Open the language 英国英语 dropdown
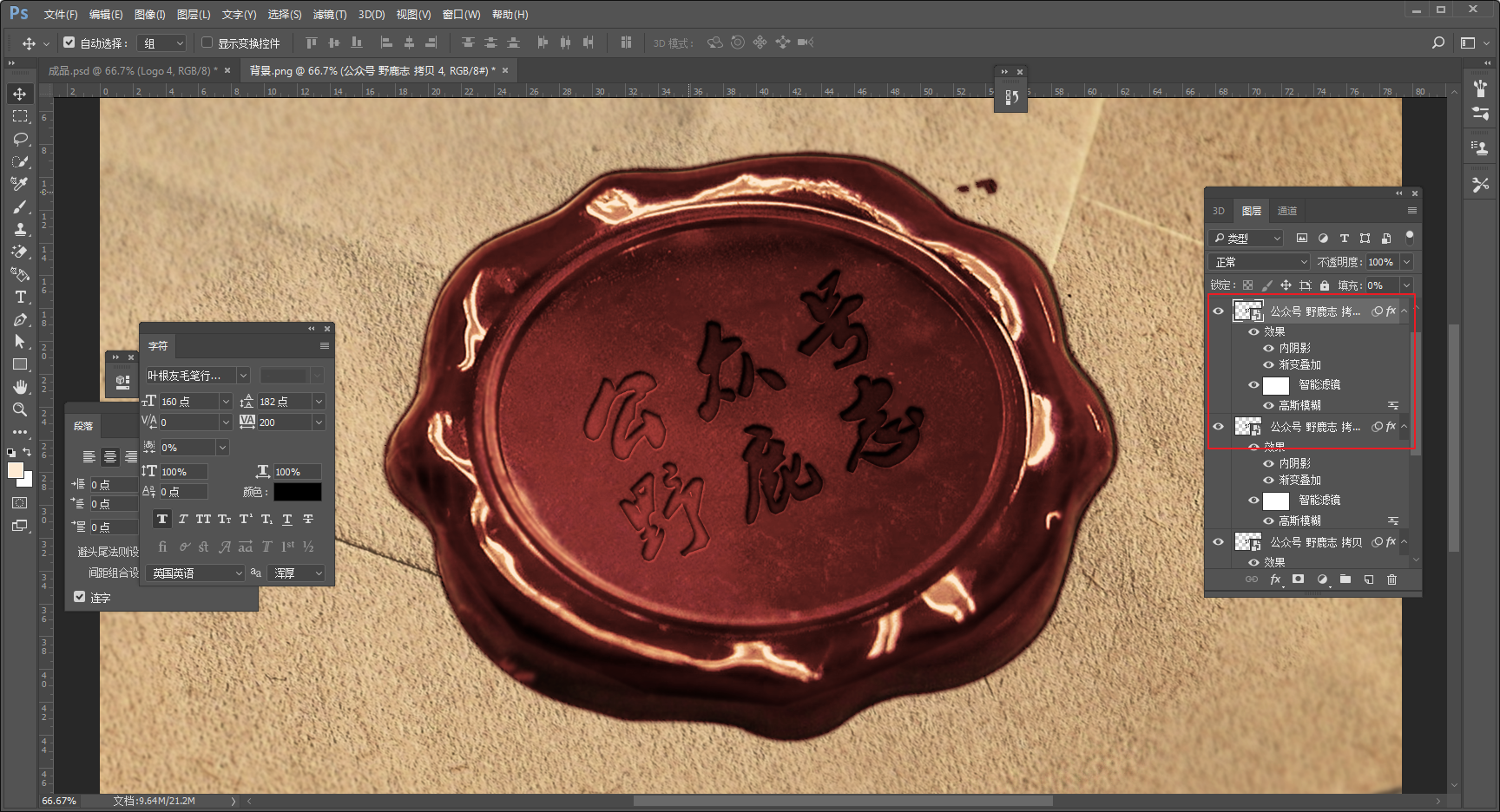The image size is (1500, 812). pos(195,573)
